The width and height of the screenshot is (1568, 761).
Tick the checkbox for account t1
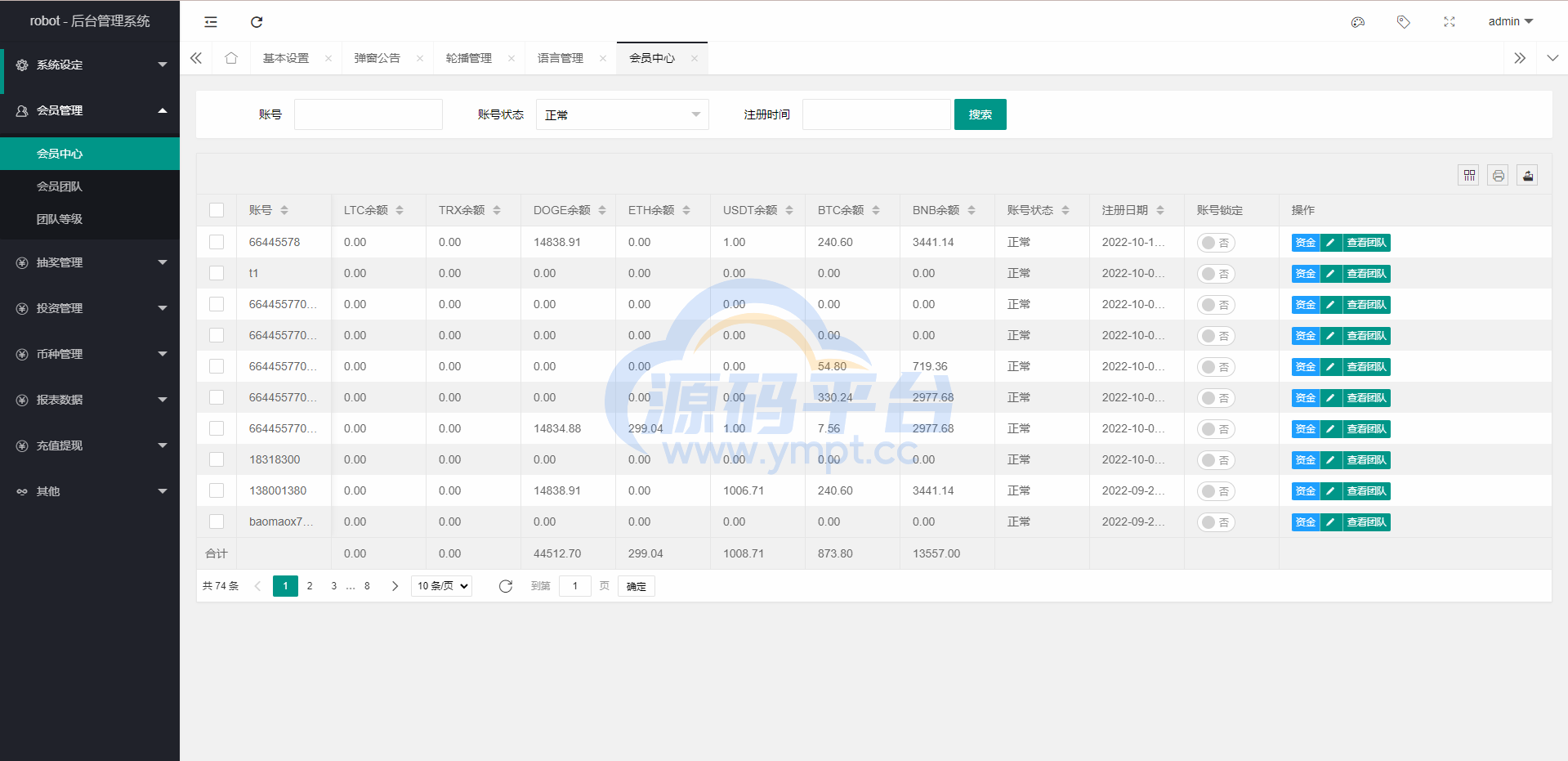(217, 273)
